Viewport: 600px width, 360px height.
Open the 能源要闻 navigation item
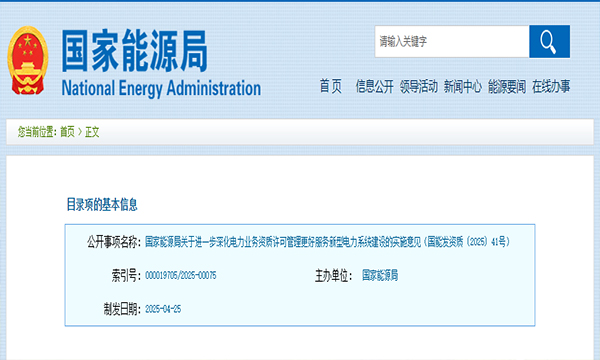(507, 86)
